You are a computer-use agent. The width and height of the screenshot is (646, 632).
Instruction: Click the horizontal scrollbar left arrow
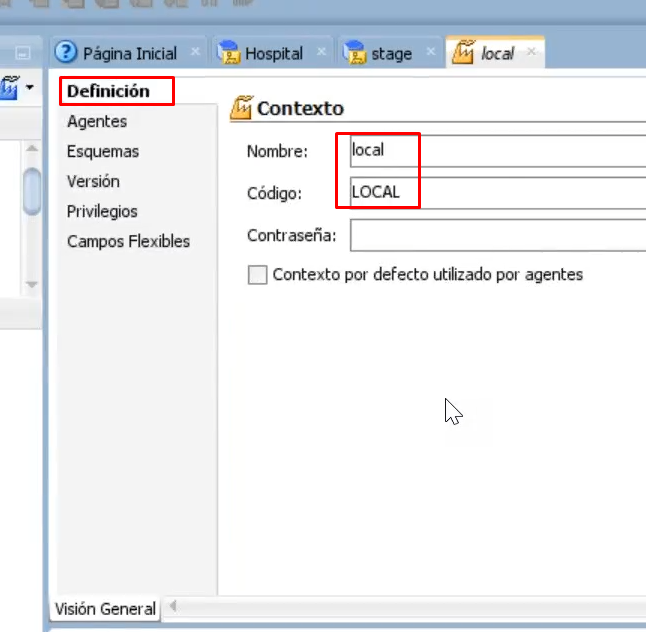click(x=173, y=606)
